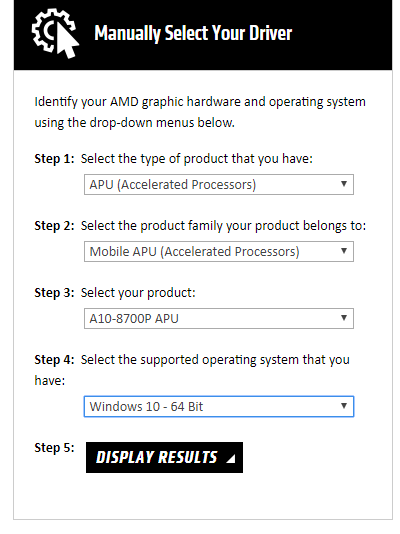The image size is (400, 534).
Task: Click the Identify your AMD graphic hardware paragraph
Action: 200,112
